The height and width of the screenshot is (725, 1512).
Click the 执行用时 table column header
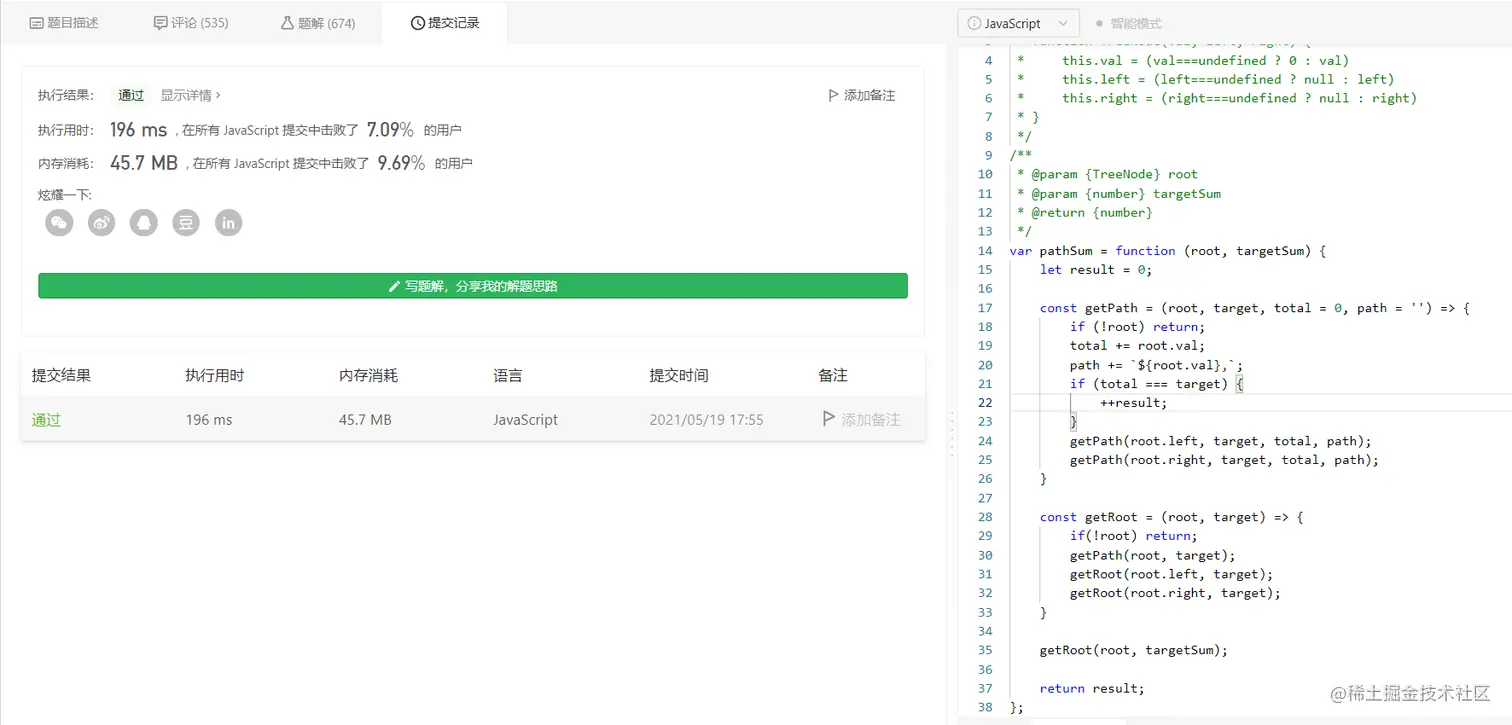(215, 375)
